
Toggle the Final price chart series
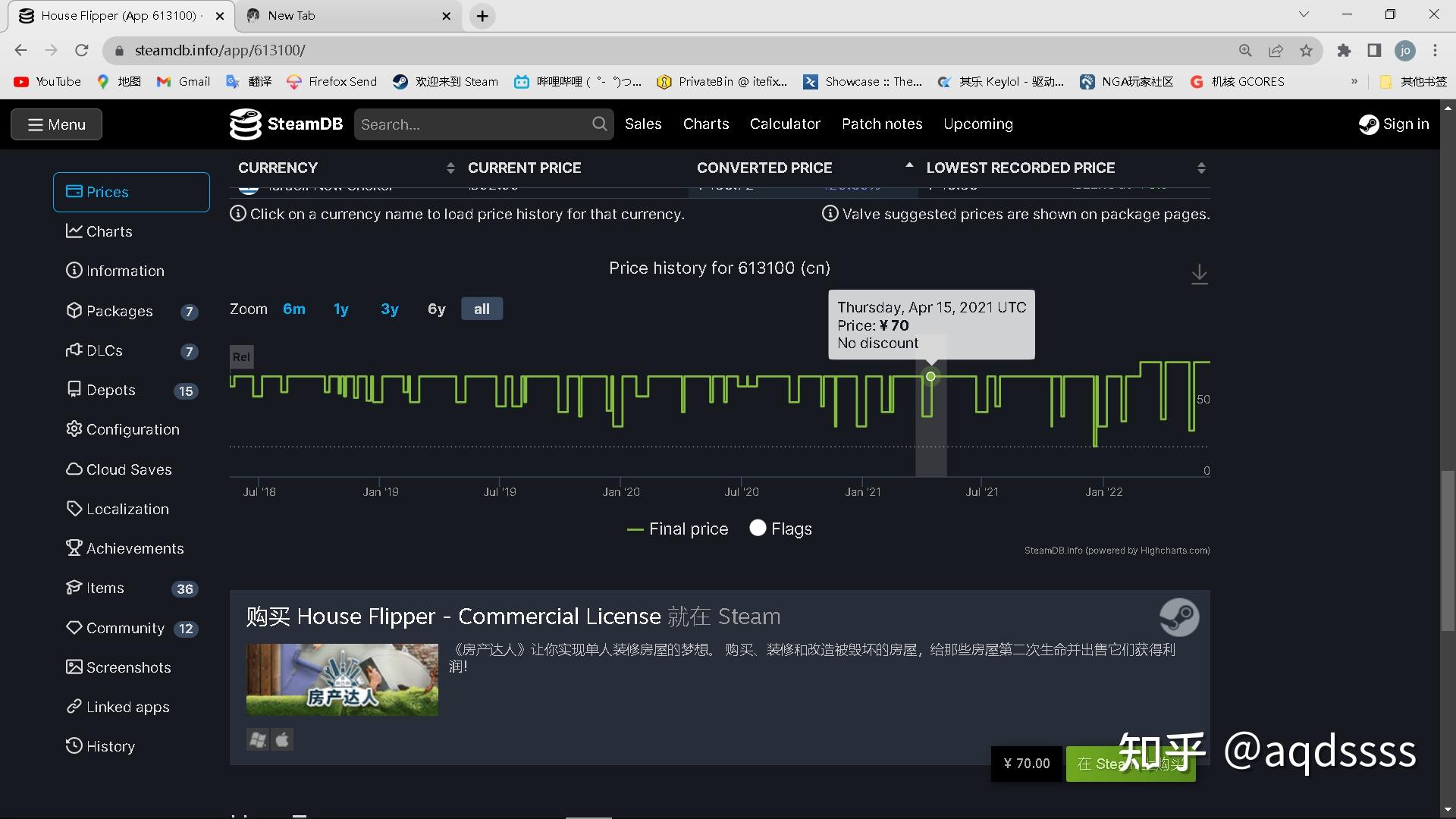(677, 529)
